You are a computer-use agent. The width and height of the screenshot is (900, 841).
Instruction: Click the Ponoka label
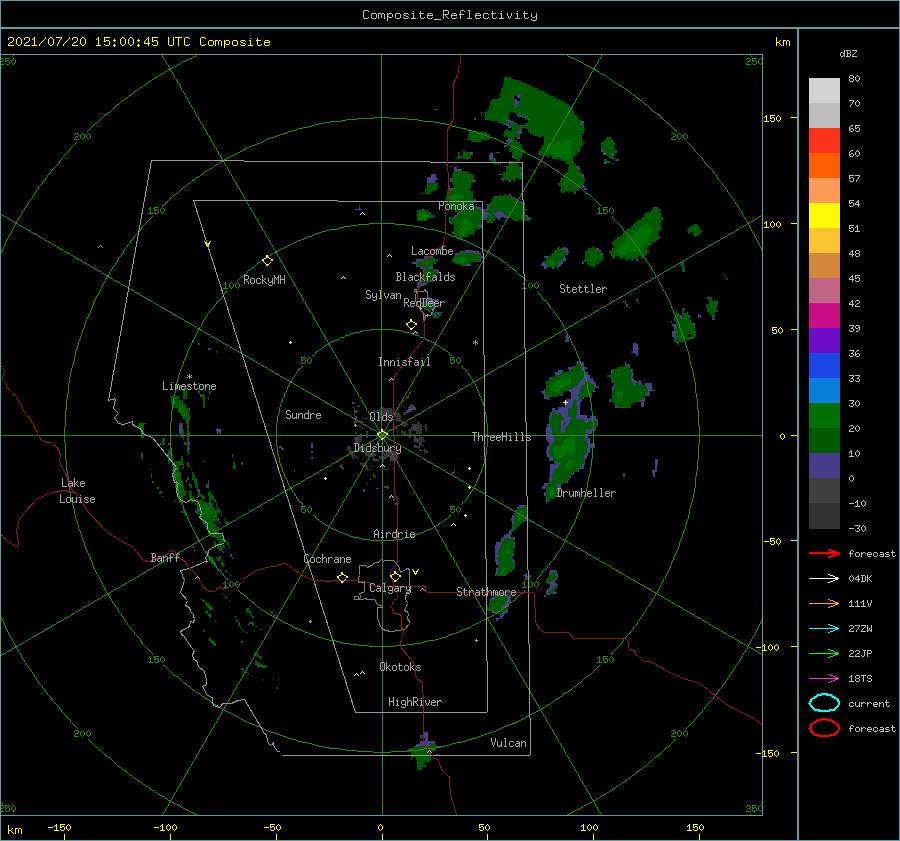[456, 206]
